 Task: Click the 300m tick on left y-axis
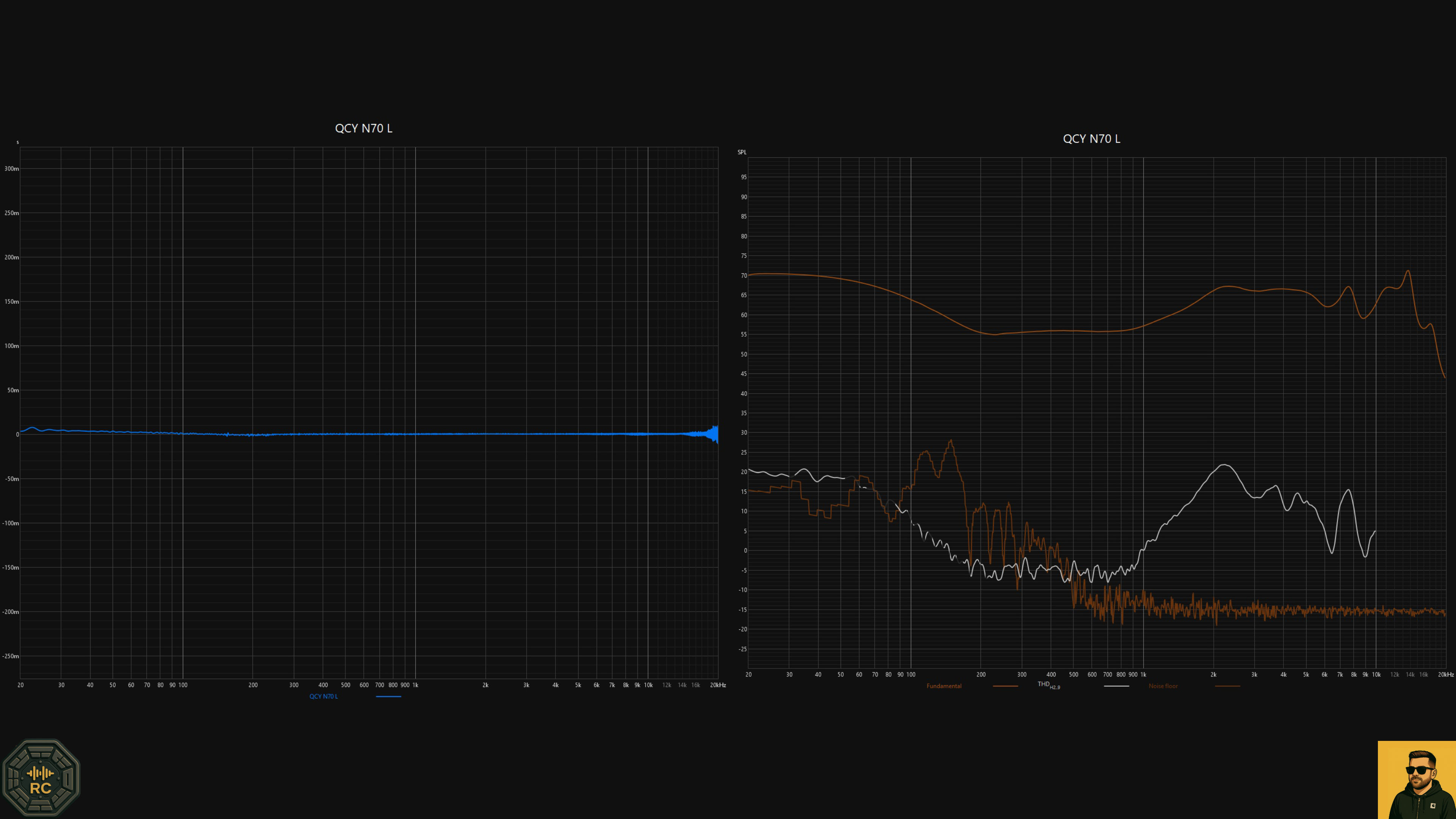tap(11, 168)
